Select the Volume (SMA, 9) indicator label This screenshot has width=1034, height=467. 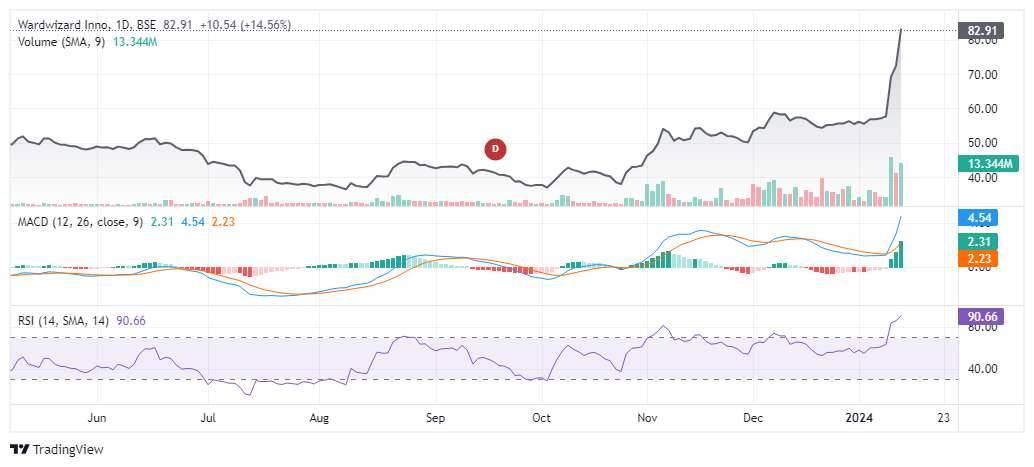coord(61,42)
